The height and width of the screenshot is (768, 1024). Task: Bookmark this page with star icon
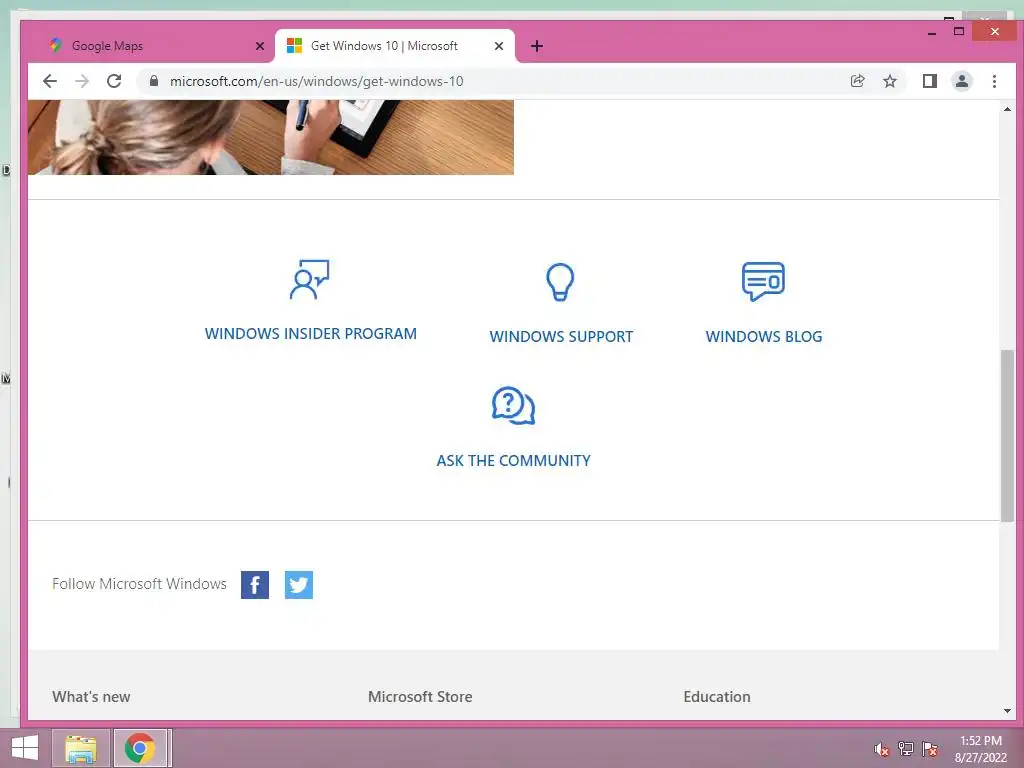(889, 81)
